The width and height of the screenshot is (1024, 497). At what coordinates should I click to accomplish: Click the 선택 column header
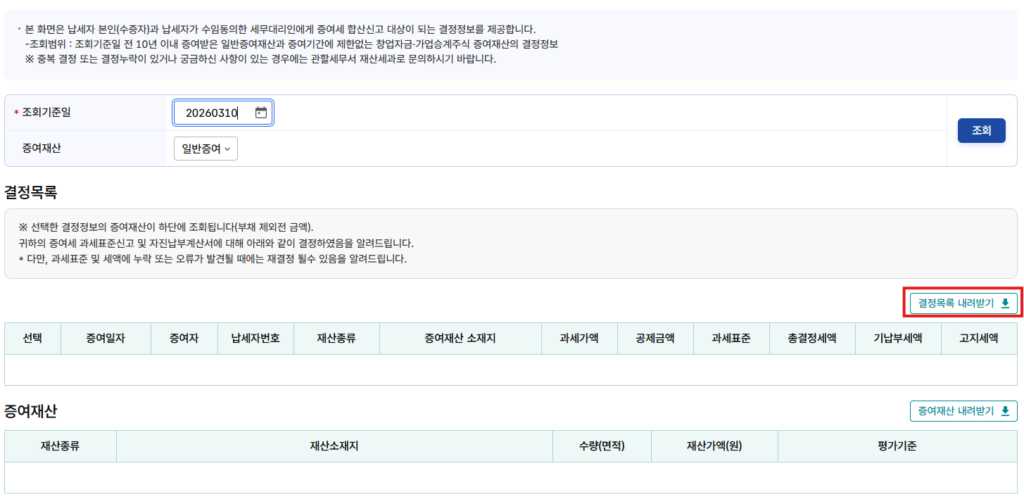(32, 339)
